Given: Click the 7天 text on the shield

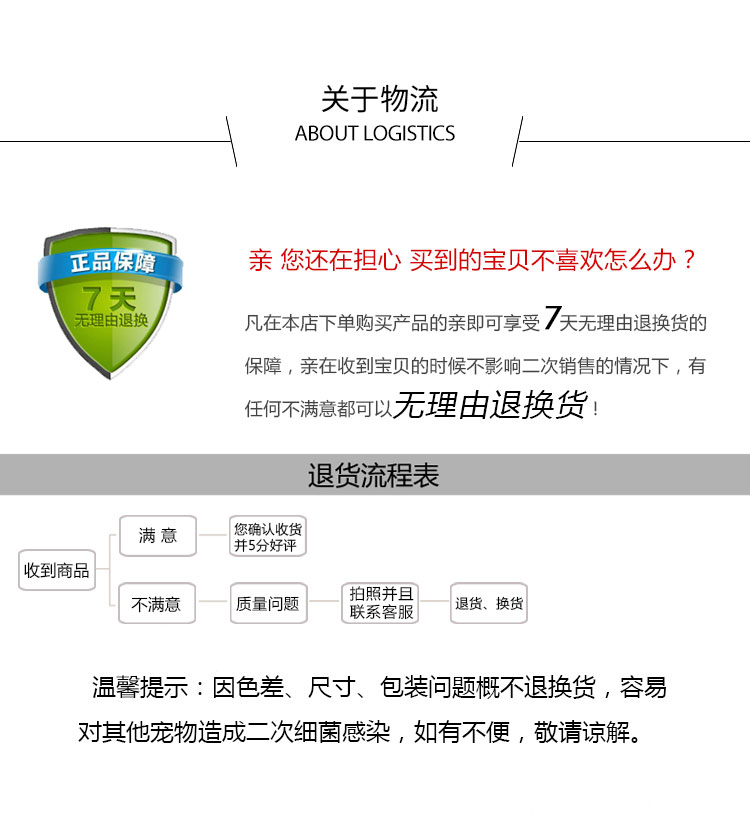Looking at the screenshot, I should (109, 299).
